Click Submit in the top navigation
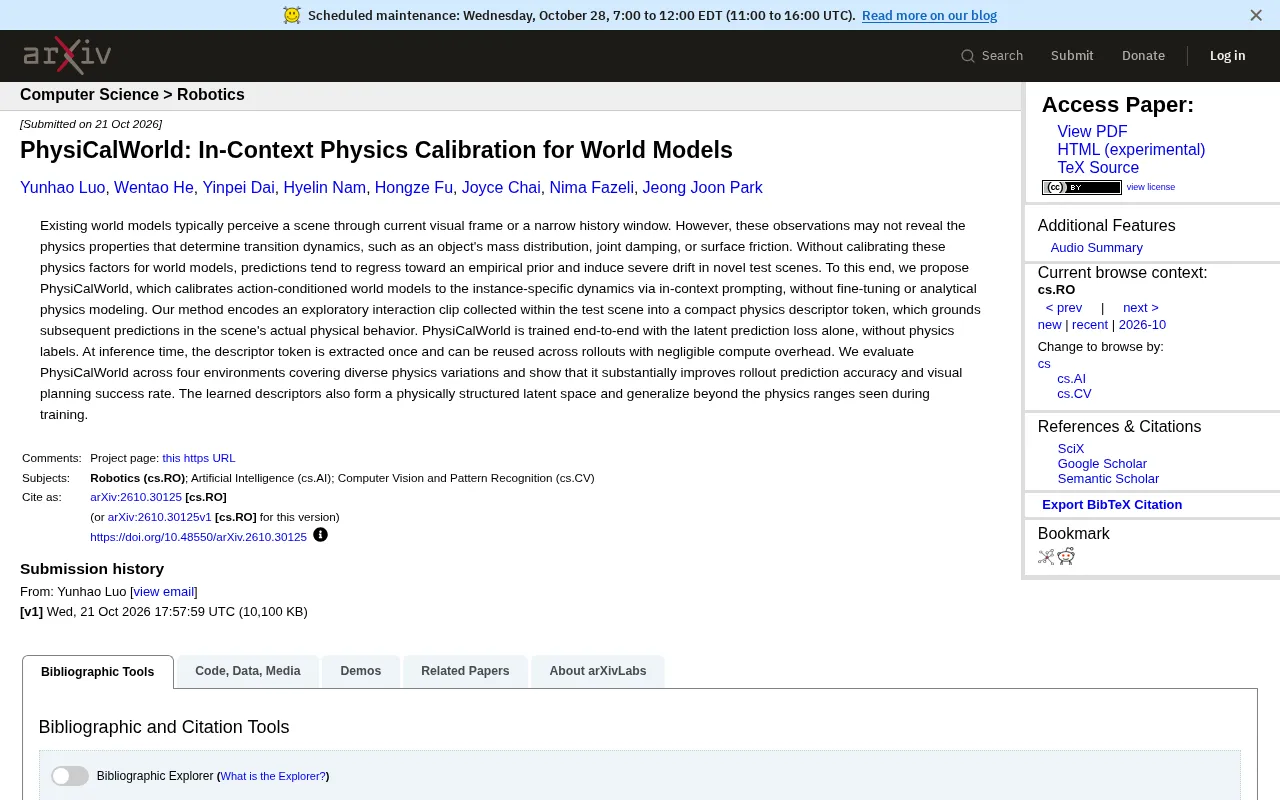 coord(1072,56)
